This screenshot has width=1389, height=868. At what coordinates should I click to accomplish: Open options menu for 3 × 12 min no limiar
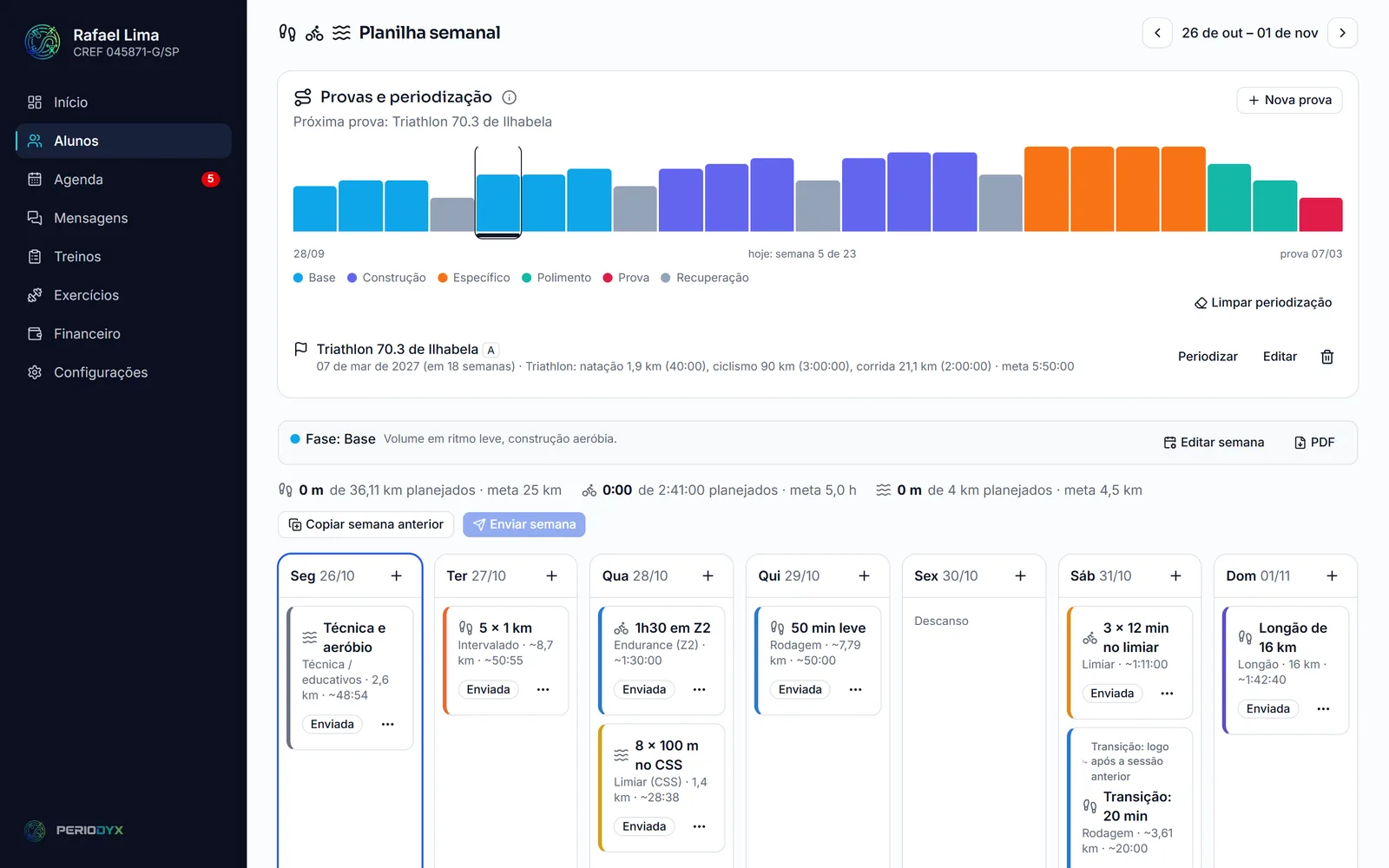point(1167,694)
